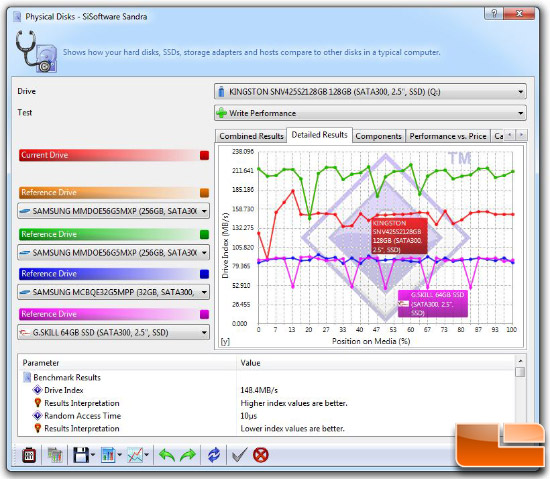This screenshot has width=550, height=479.
Task: Select the Drive Index parameter row
Action: click(266, 390)
